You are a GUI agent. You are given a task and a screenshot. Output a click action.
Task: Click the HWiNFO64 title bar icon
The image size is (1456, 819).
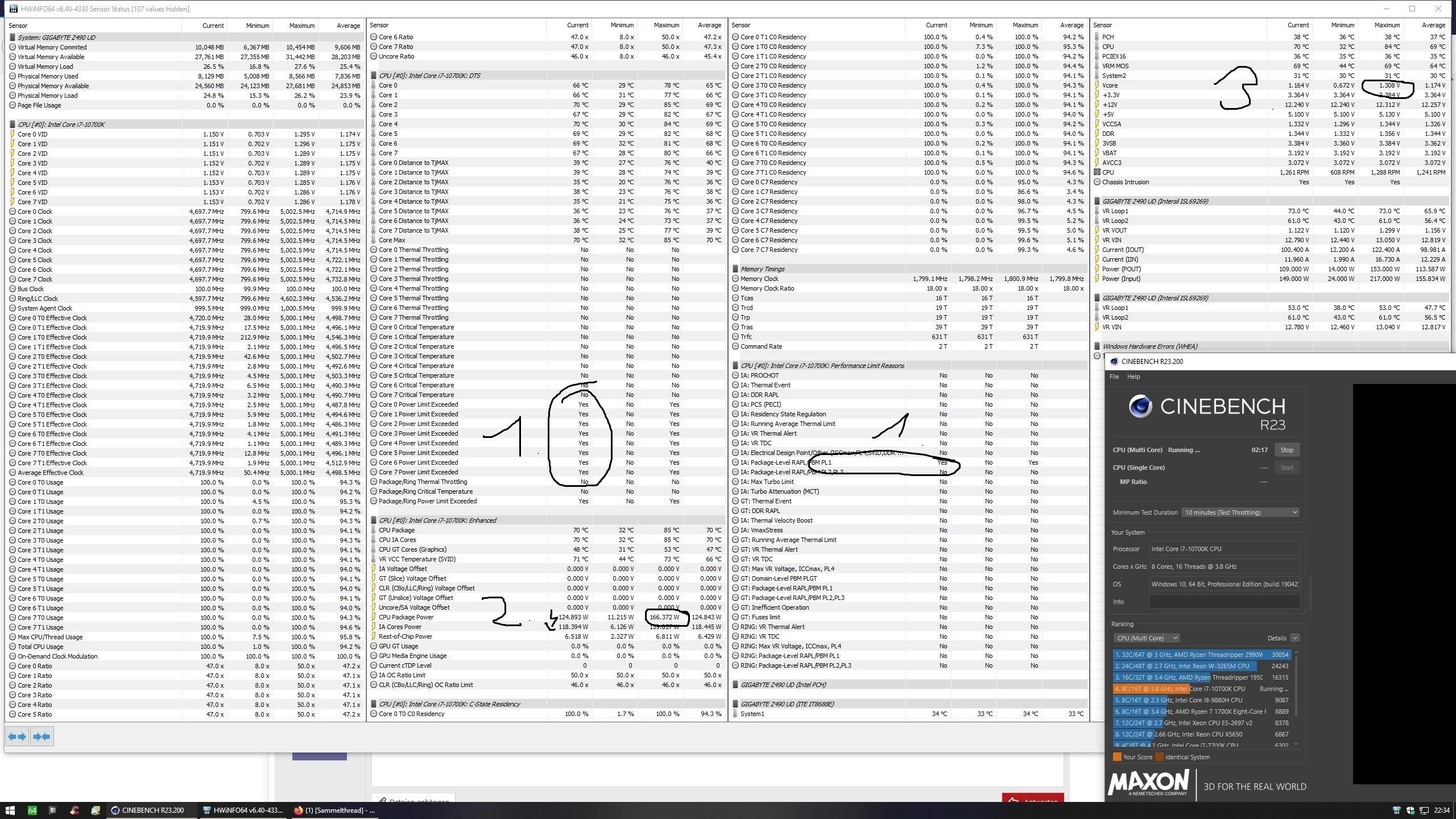[x=13, y=9]
